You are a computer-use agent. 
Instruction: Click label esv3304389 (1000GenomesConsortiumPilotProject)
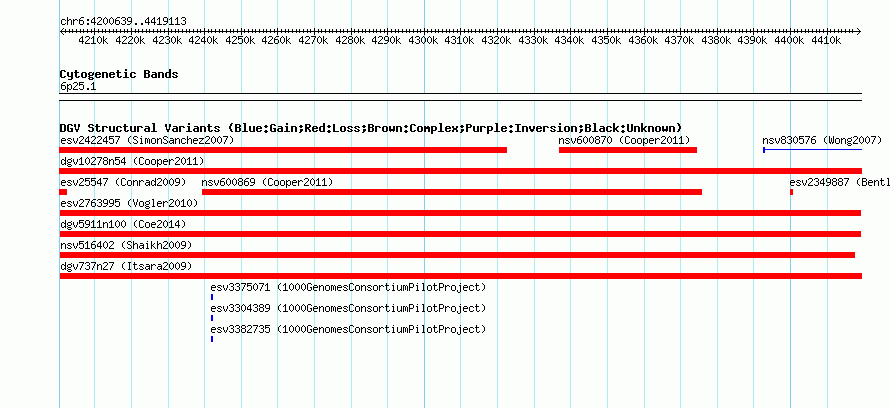[x=348, y=308]
